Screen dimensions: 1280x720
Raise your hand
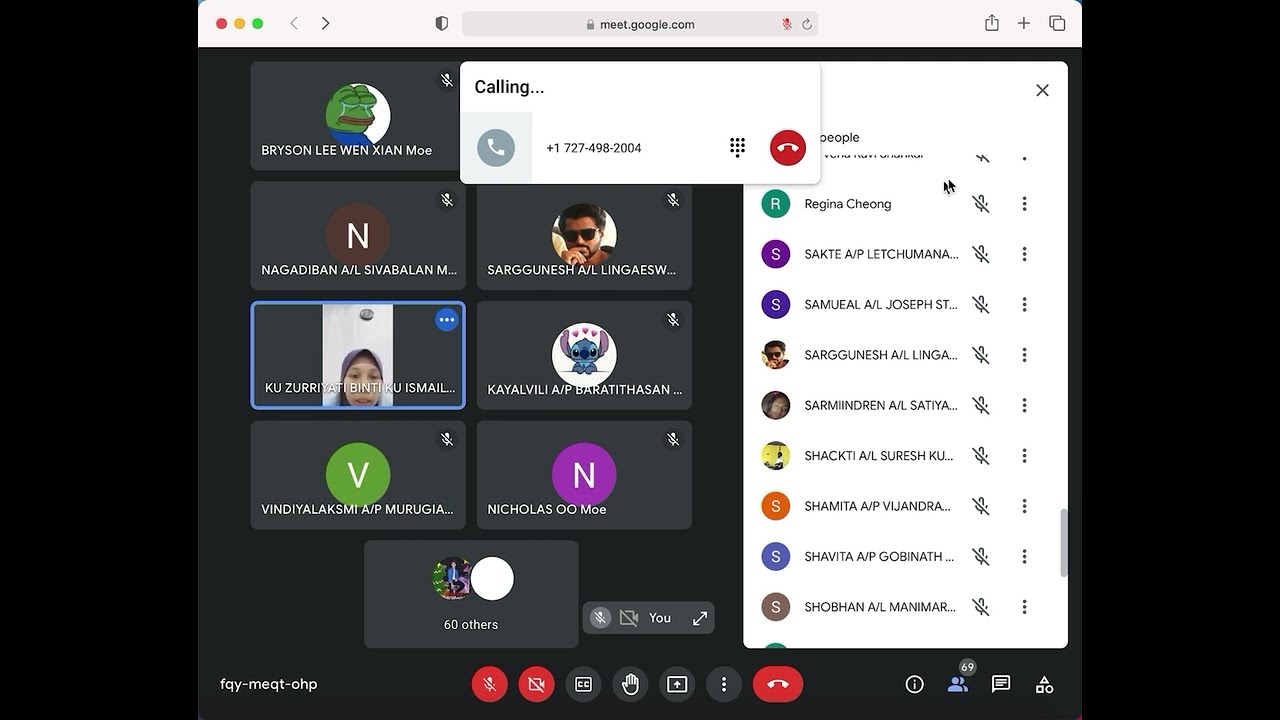630,684
